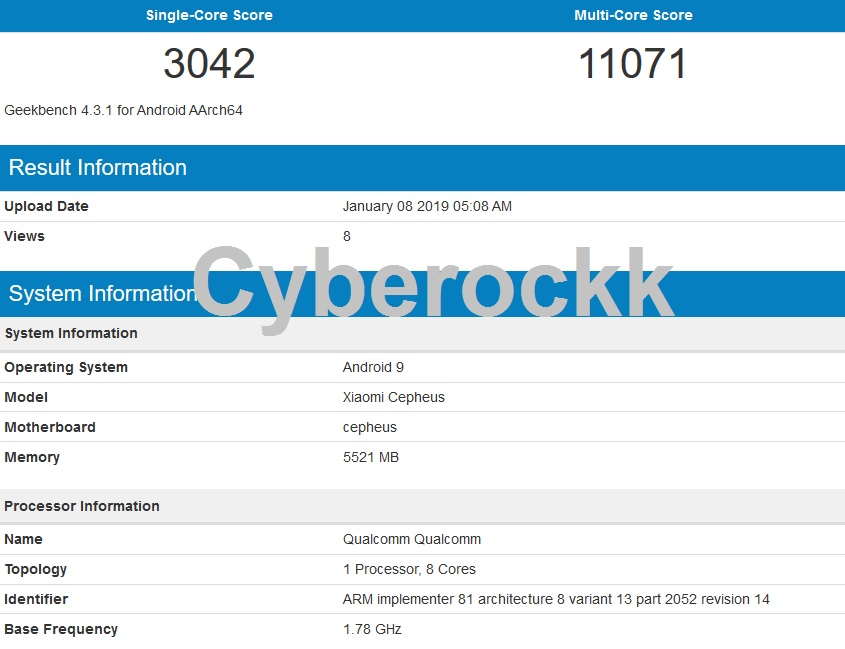Select the multi-core score value 11071

pyautogui.click(x=633, y=63)
